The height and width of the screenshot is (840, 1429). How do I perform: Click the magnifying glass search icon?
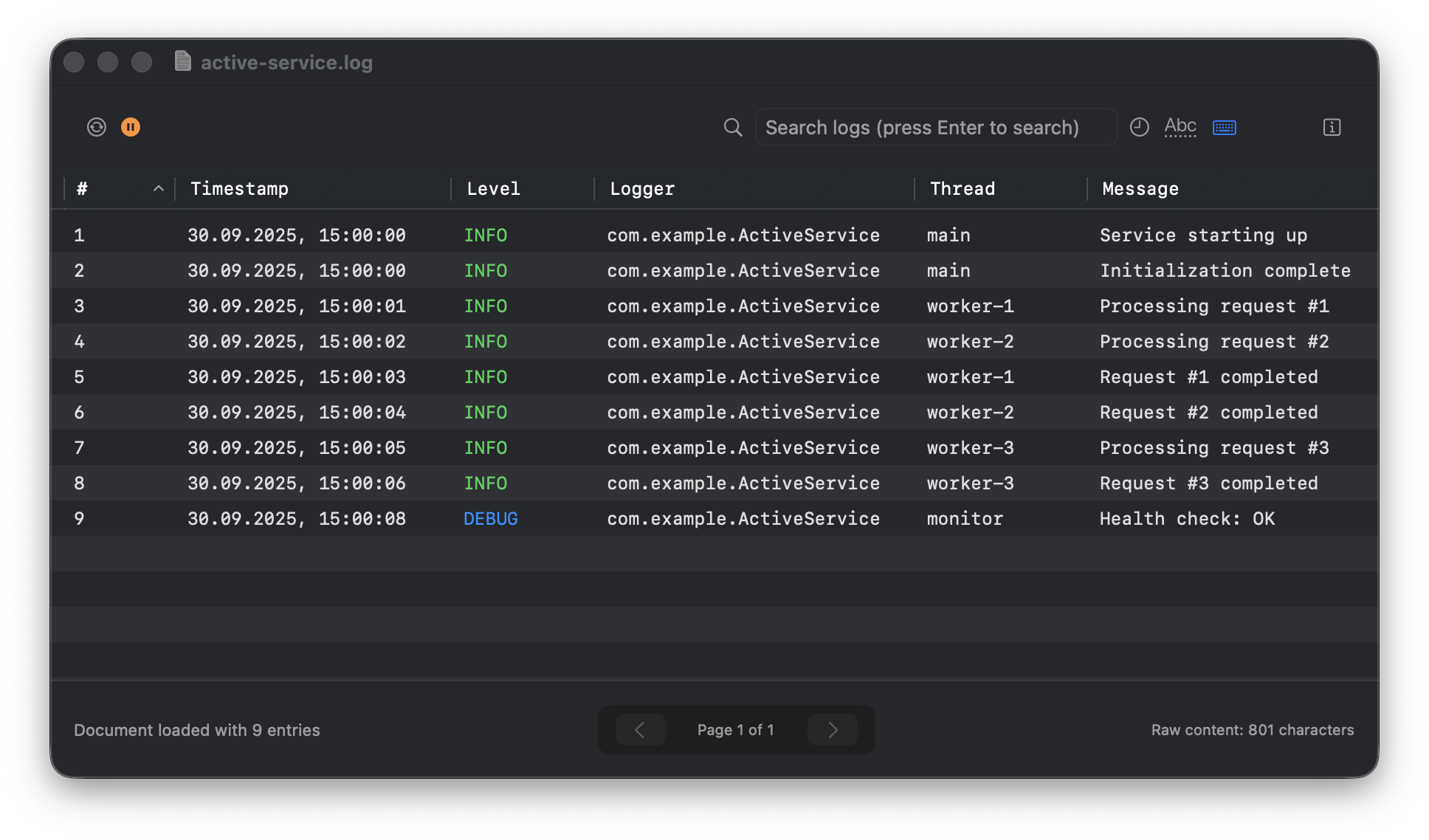tap(732, 127)
